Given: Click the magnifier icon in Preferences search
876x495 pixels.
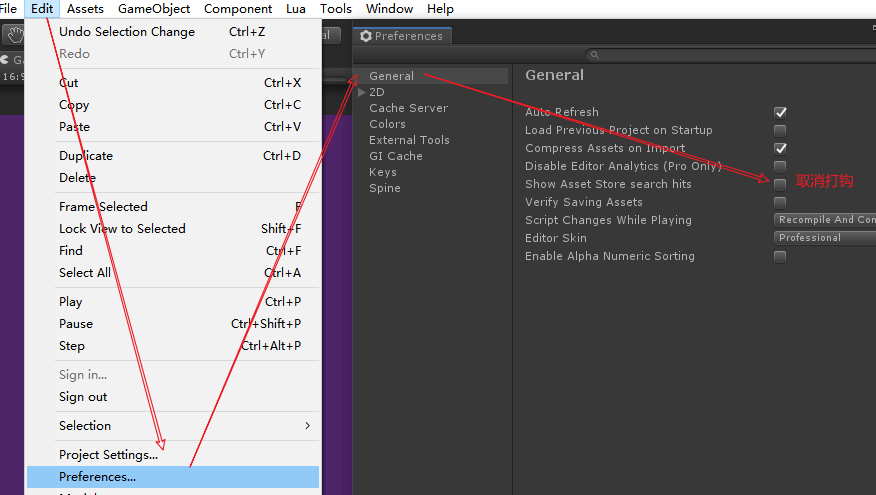Looking at the screenshot, I should (x=594, y=55).
